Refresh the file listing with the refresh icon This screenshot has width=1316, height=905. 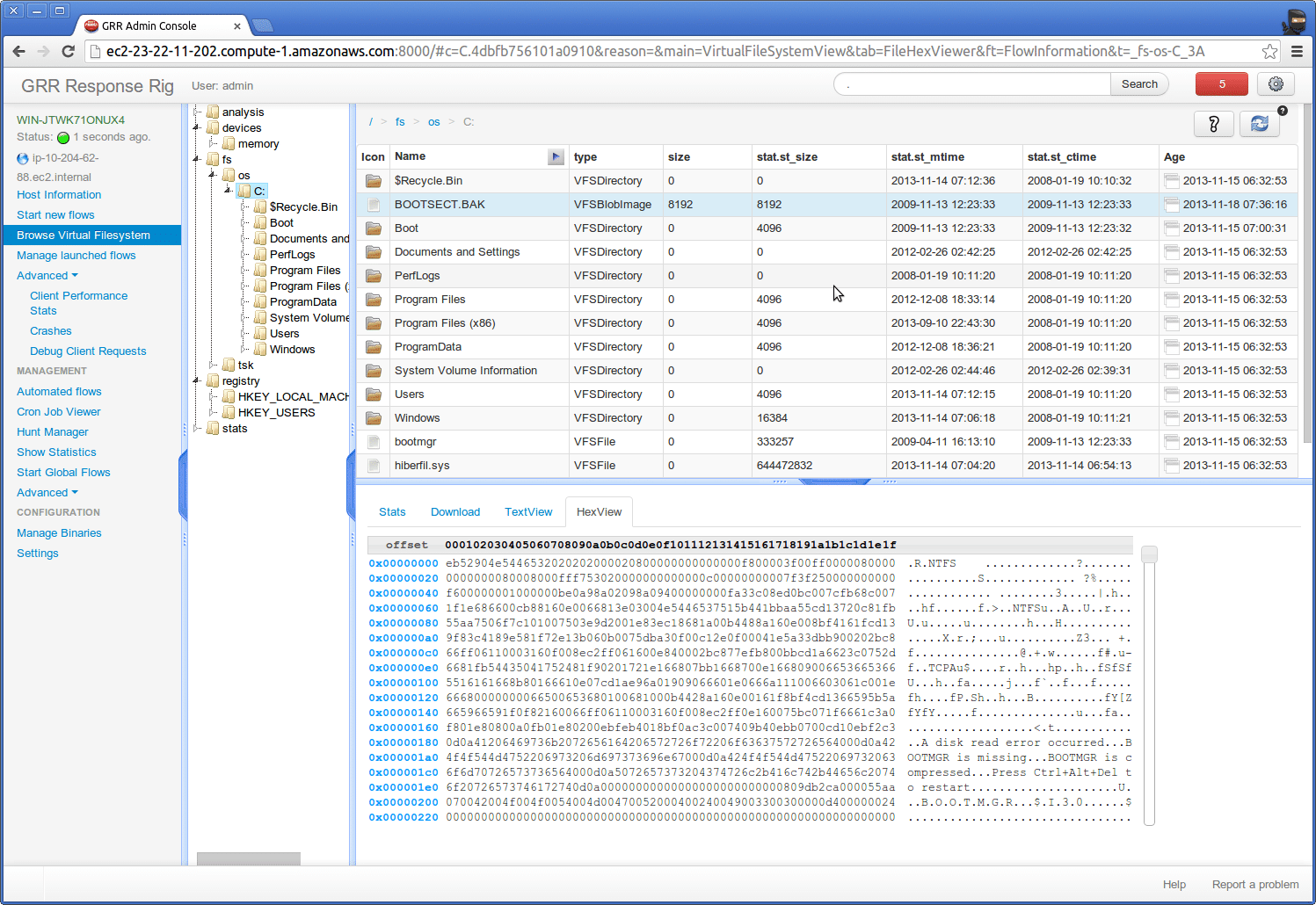coord(1260,123)
